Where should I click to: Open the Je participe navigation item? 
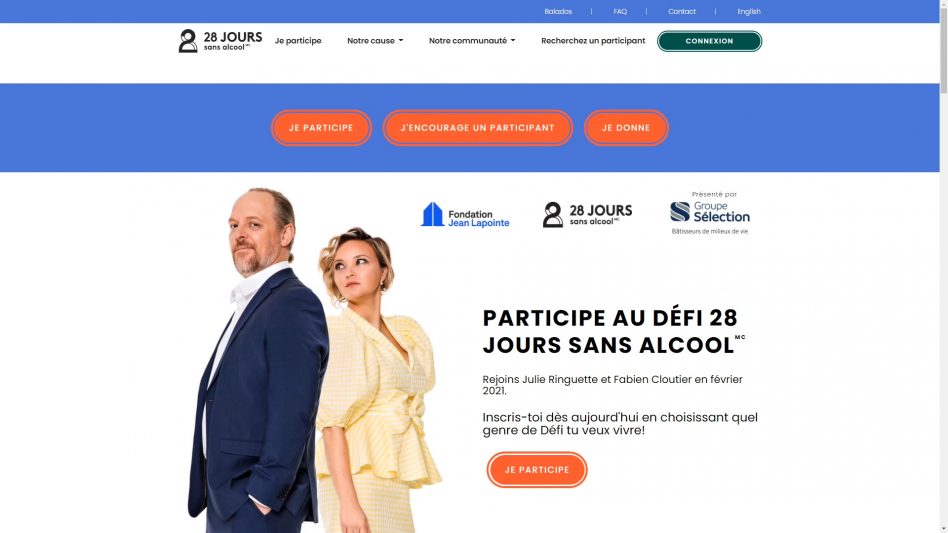tap(298, 40)
